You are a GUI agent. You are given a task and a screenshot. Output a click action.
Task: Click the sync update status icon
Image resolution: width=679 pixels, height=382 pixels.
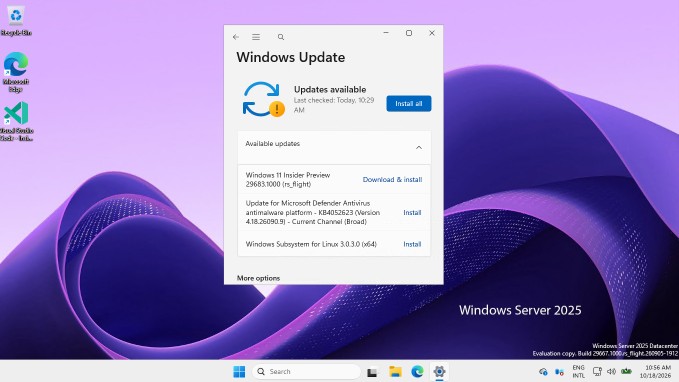click(x=263, y=99)
